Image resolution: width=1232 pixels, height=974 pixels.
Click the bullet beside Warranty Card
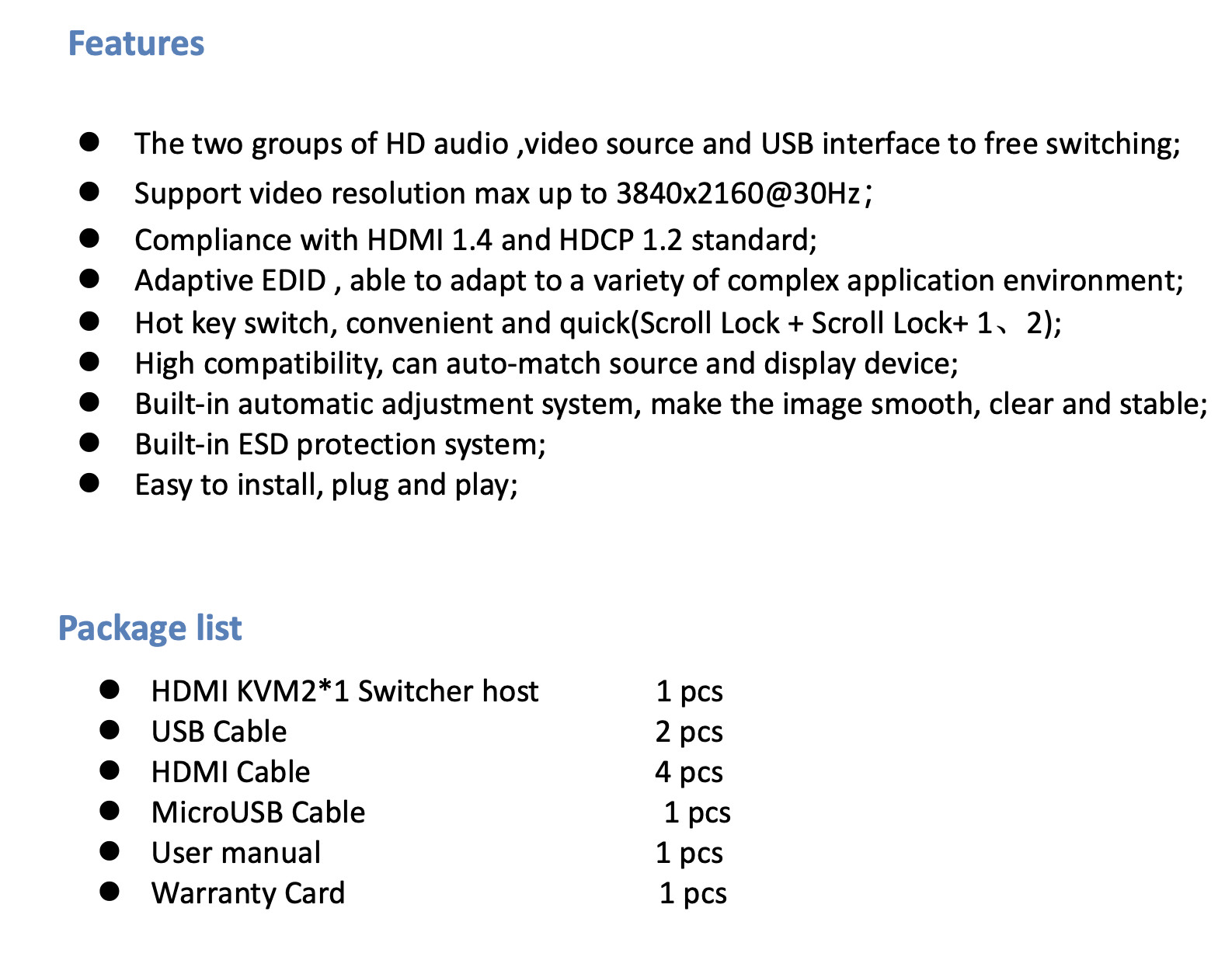tap(110, 892)
